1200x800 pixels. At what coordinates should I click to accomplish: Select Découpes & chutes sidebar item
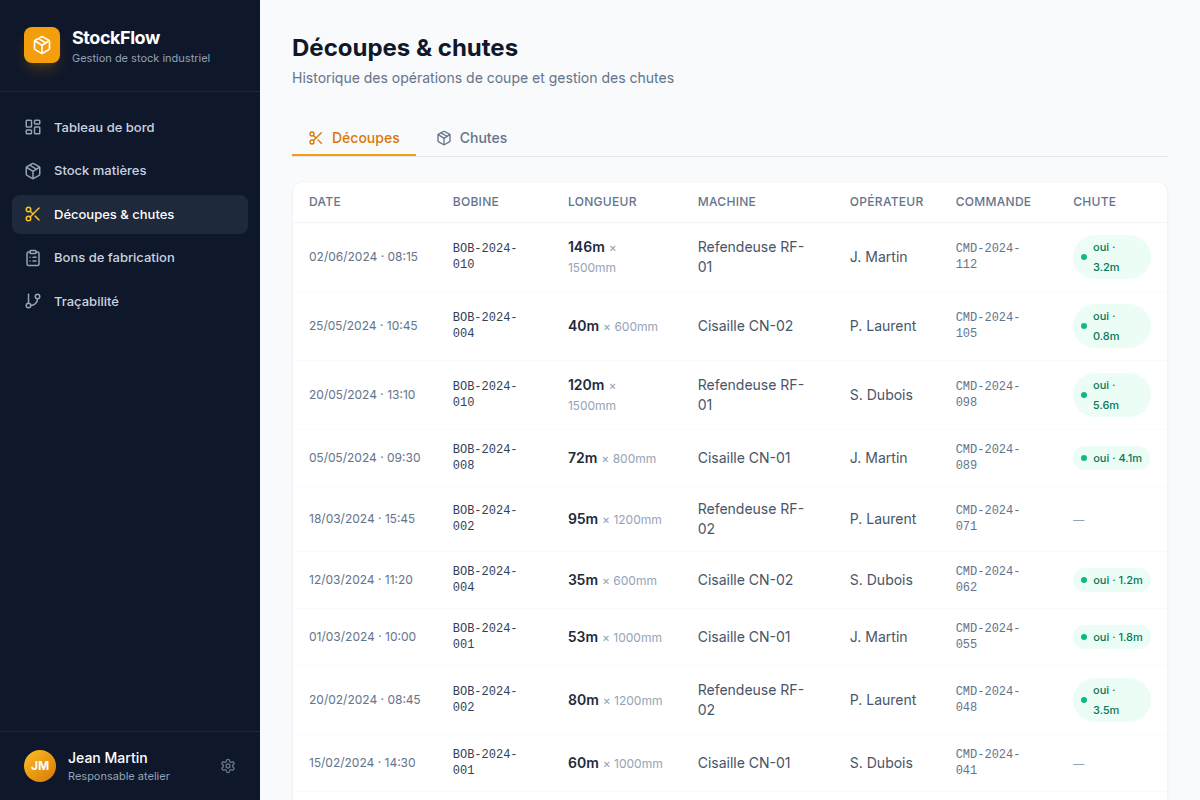point(130,214)
